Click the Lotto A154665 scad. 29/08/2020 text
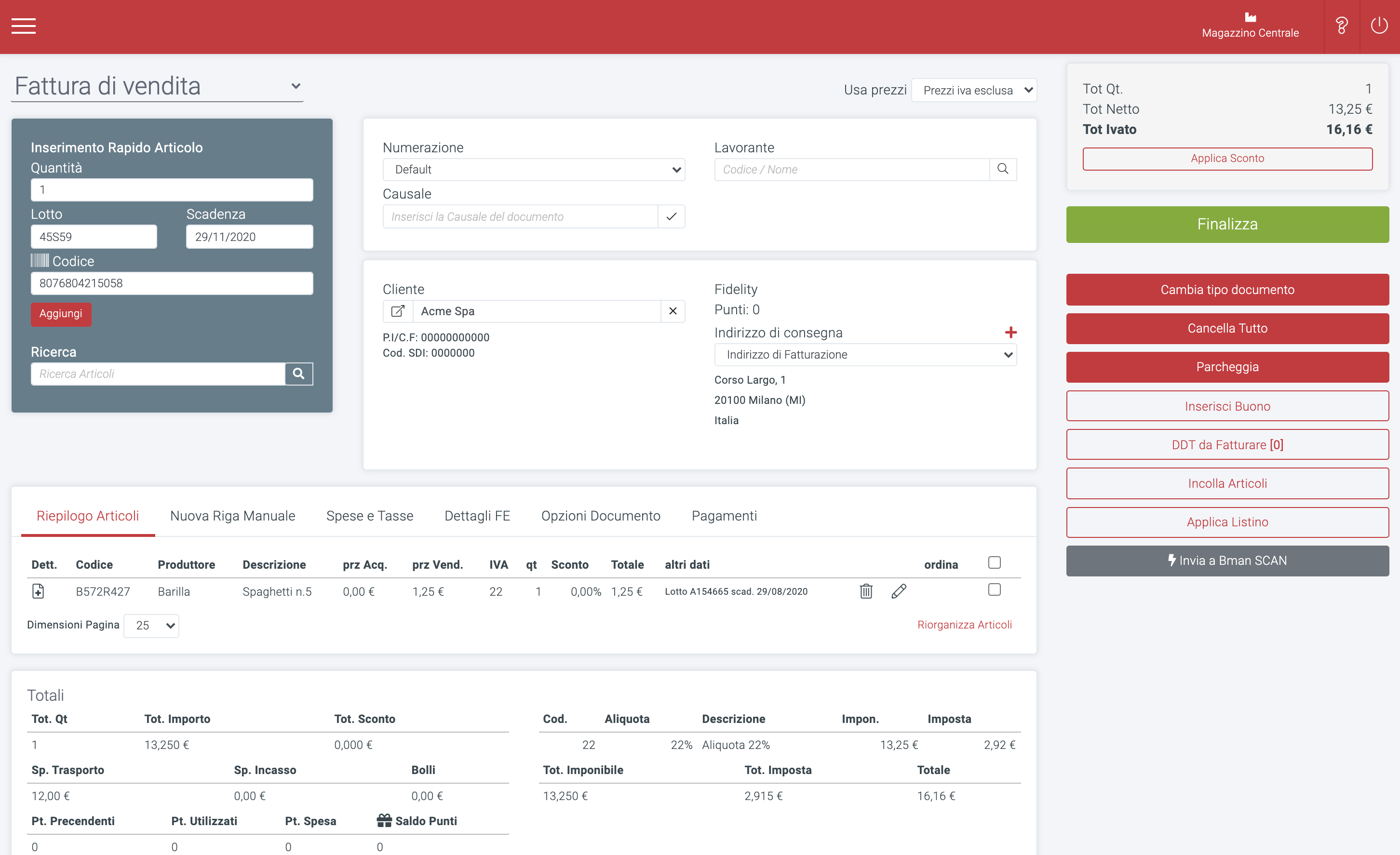1400x855 pixels. 736,591
